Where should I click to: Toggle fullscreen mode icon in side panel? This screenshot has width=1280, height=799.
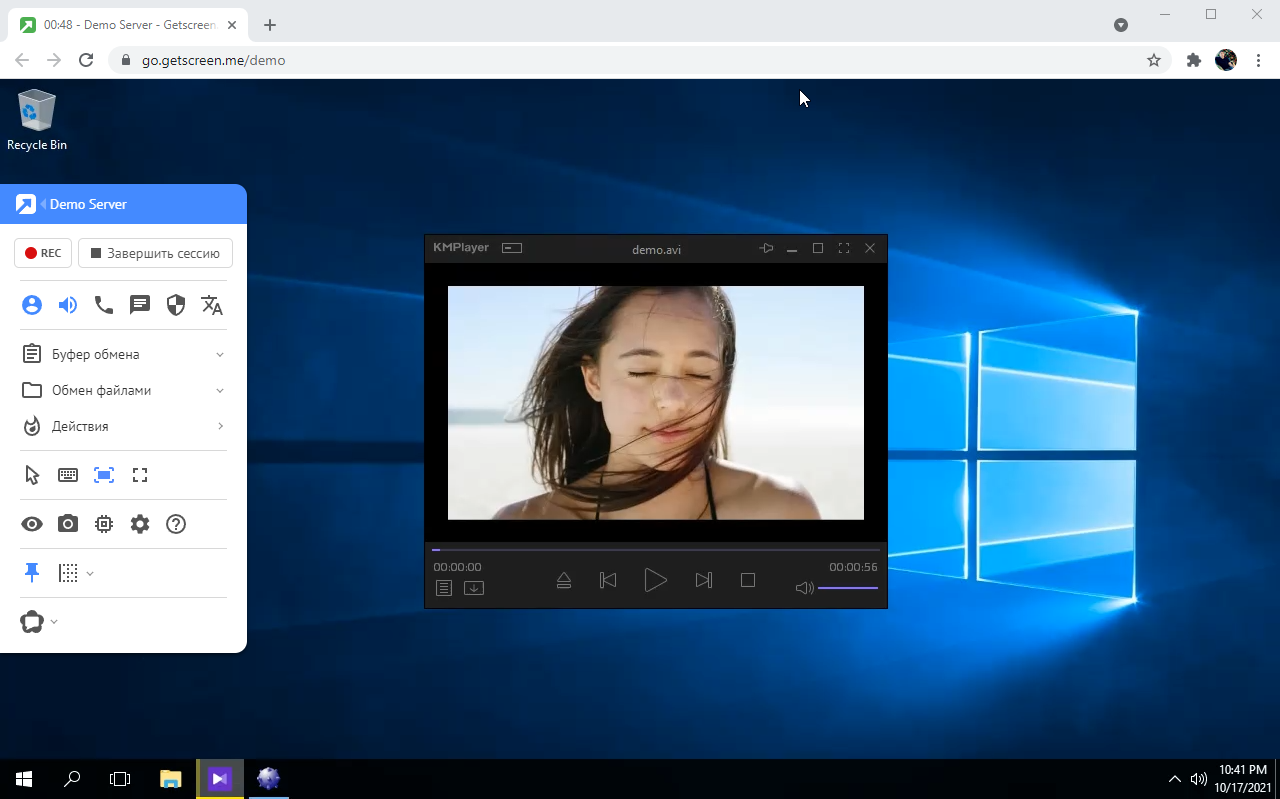click(x=140, y=475)
